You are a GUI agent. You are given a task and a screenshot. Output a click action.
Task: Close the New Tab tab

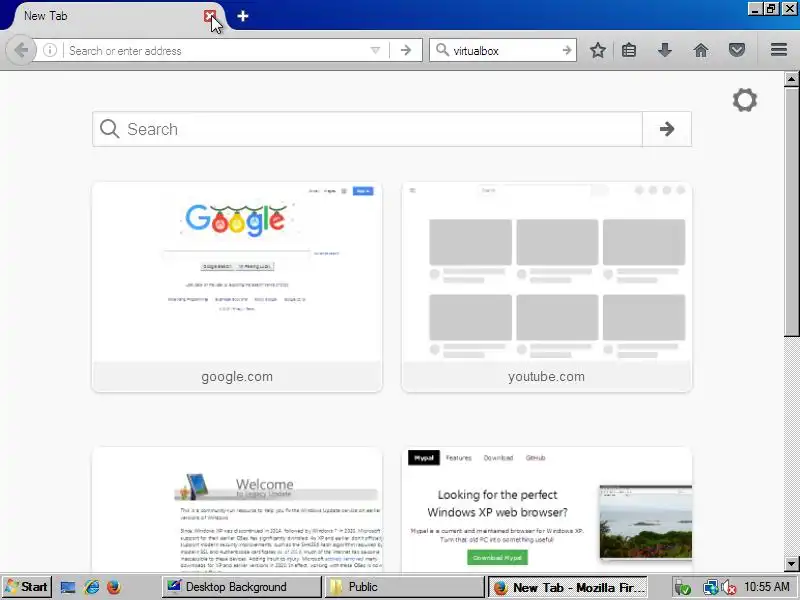[209, 16]
